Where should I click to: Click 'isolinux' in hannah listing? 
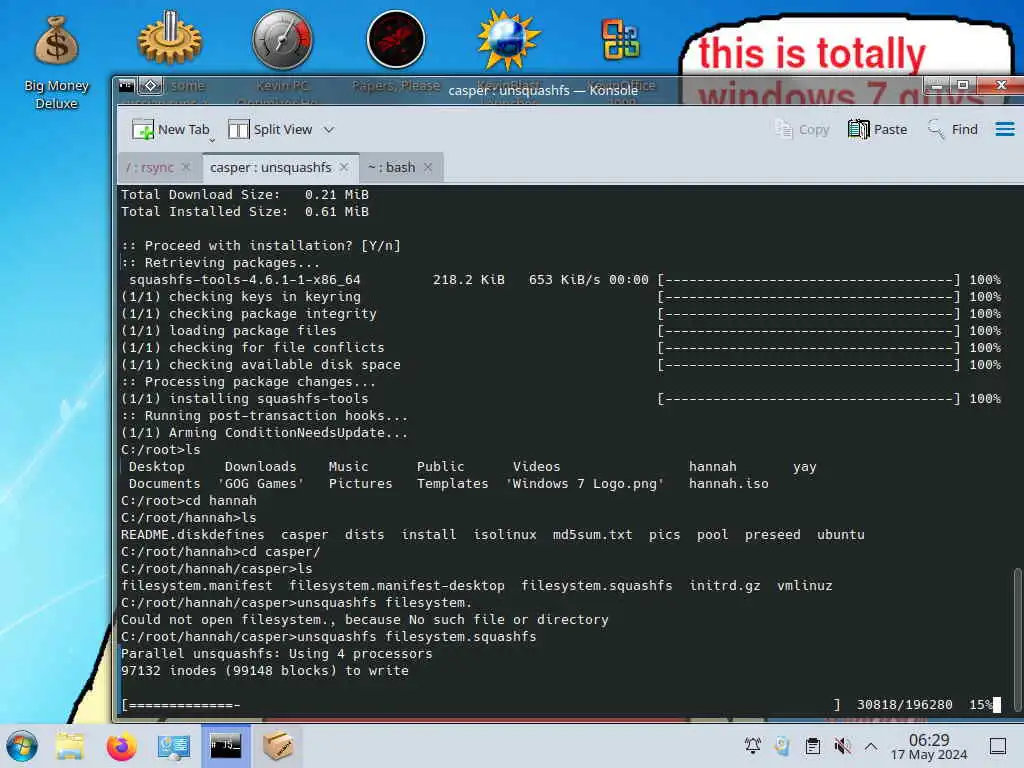point(505,535)
